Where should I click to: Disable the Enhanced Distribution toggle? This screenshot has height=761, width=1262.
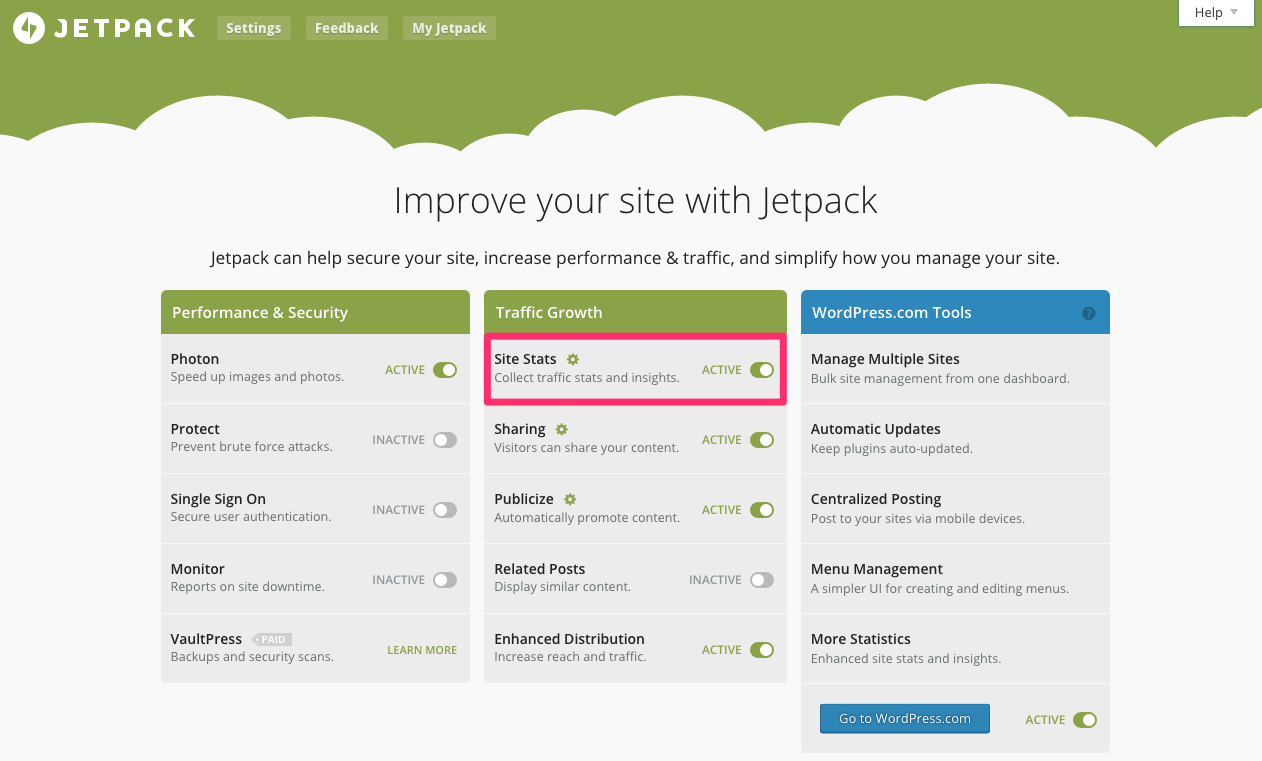762,650
